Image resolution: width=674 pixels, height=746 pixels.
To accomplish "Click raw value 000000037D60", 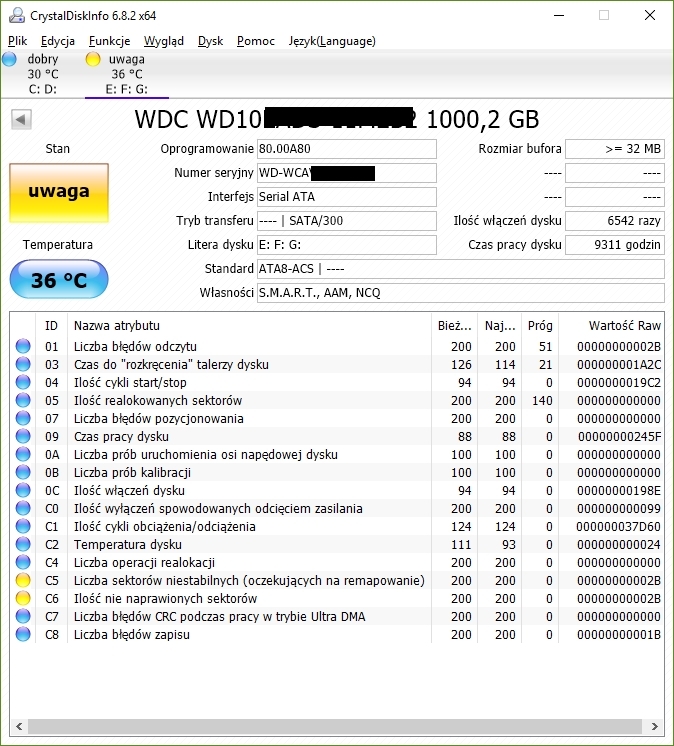I will click(618, 527).
